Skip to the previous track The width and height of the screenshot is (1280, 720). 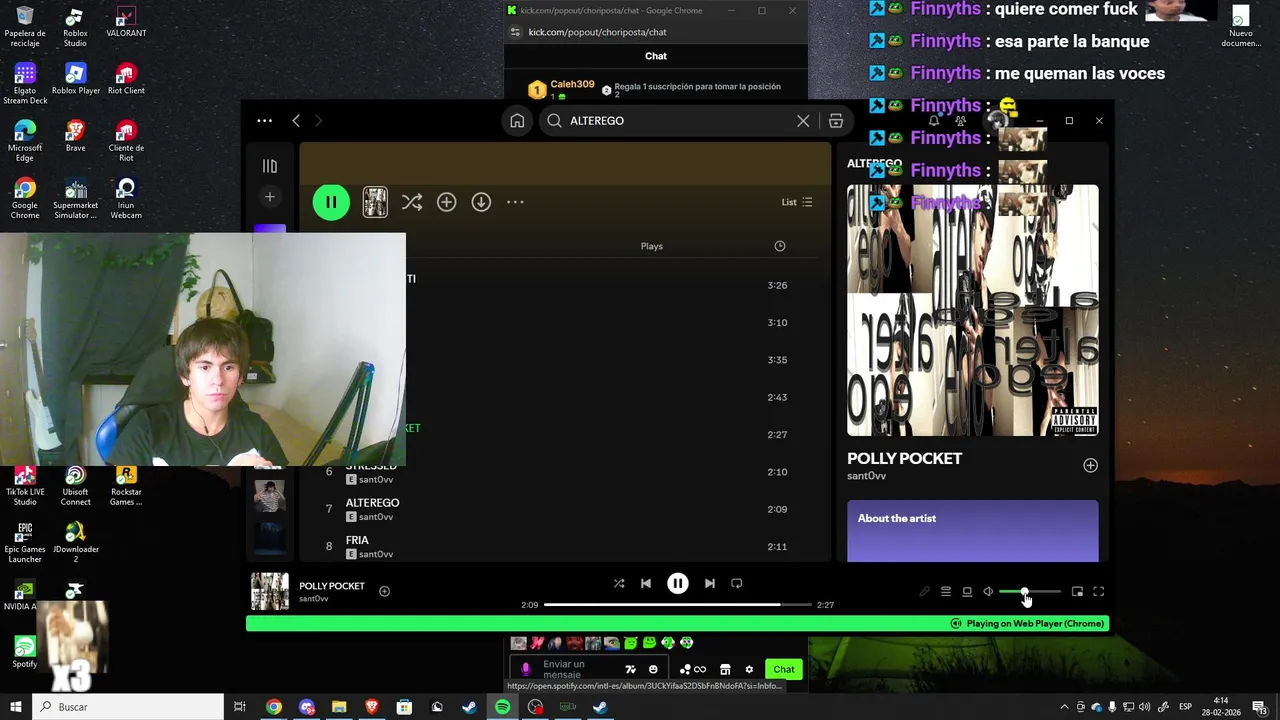(646, 583)
